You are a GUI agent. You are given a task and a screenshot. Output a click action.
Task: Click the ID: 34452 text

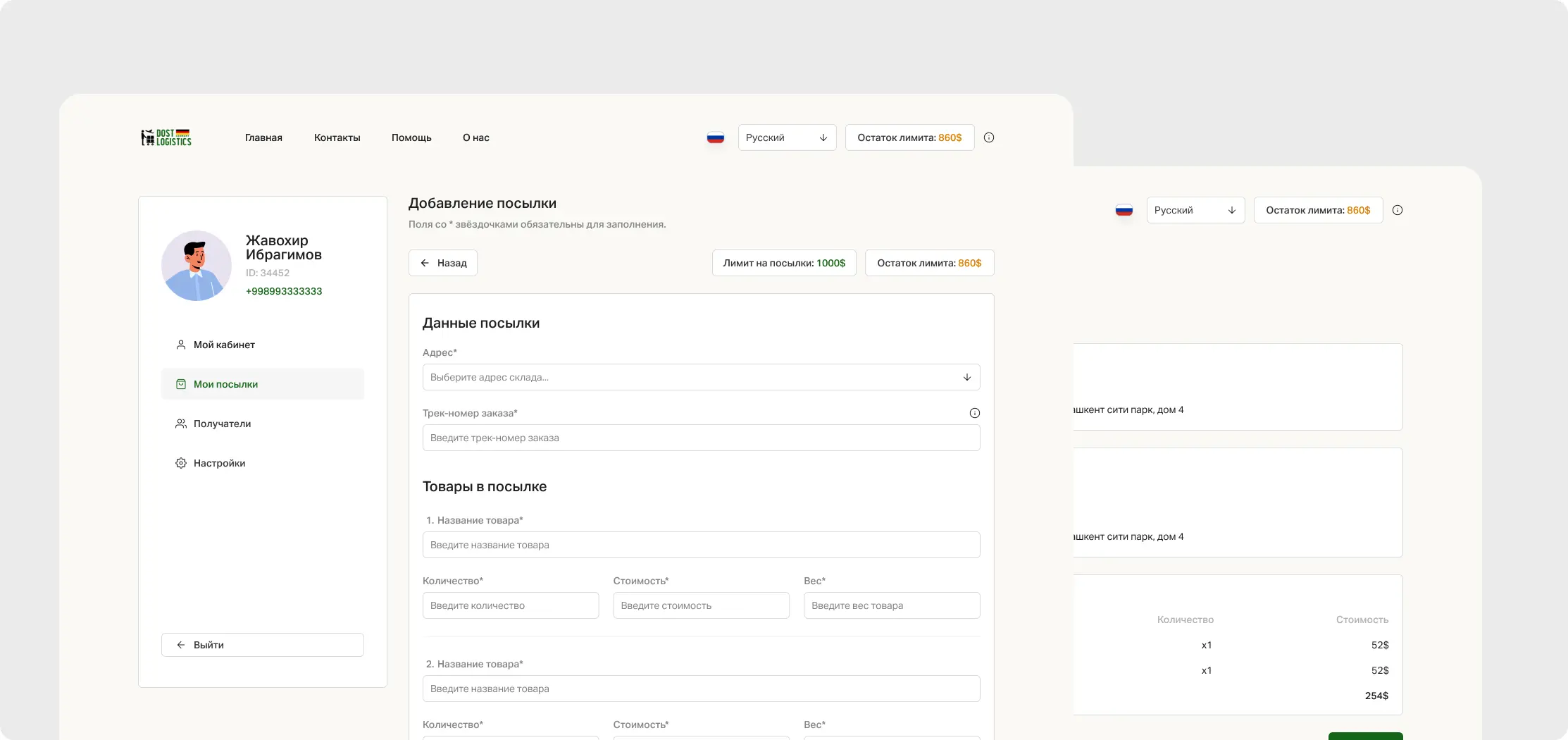268,273
